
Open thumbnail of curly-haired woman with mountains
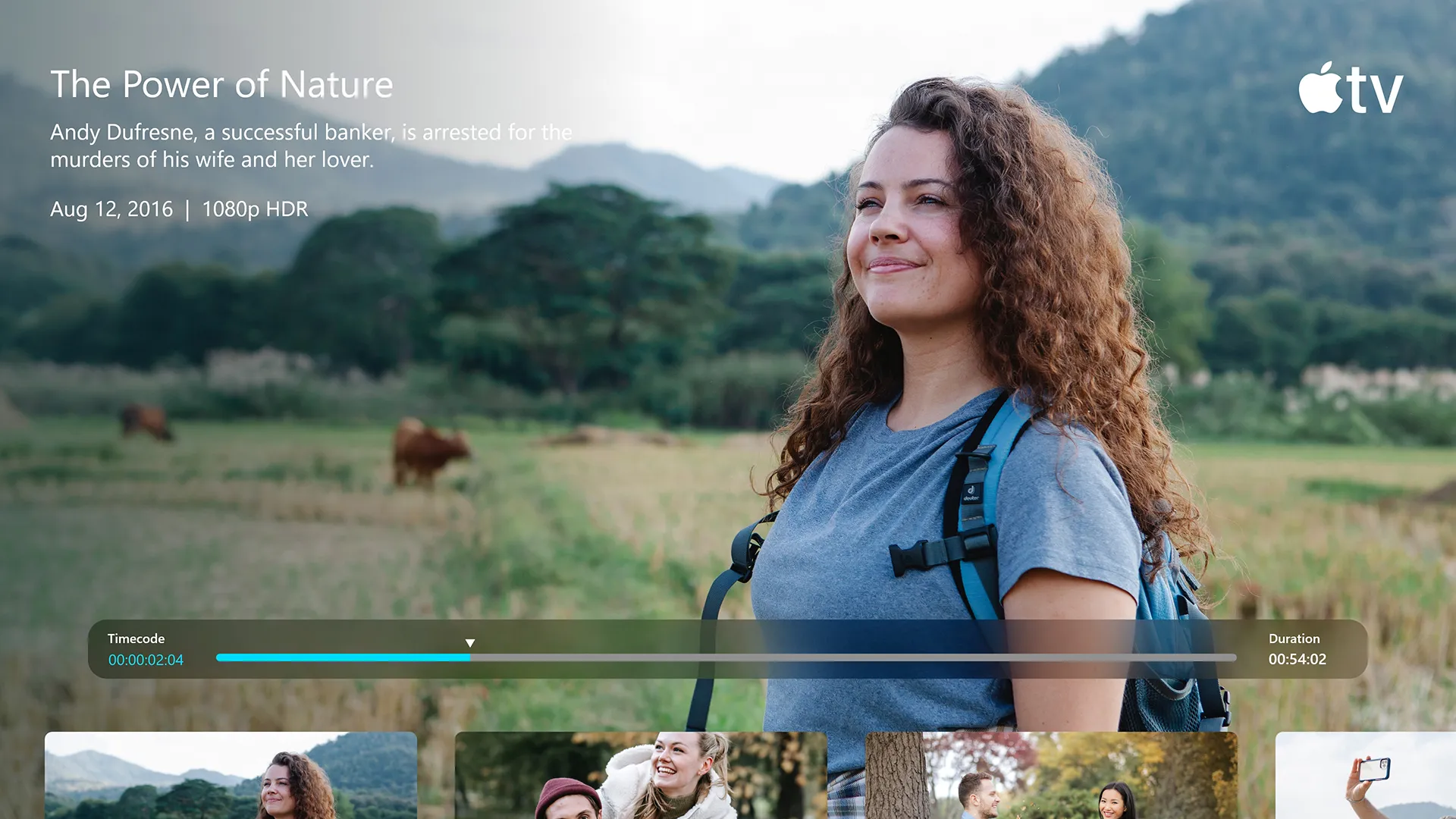pyautogui.click(x=231, y=775)
